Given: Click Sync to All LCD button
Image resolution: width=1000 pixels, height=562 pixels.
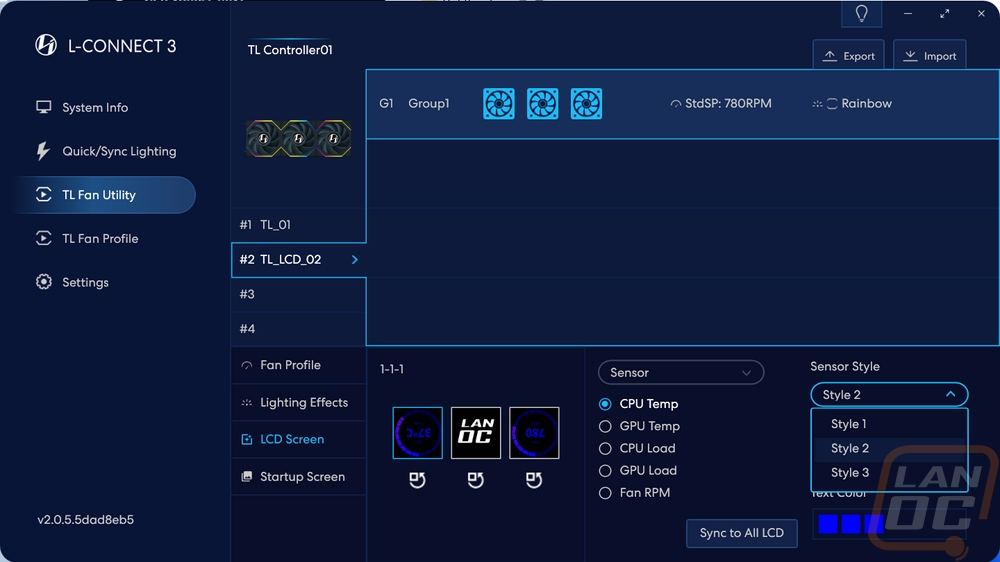Looking at the screenshot, I should 742,533.
